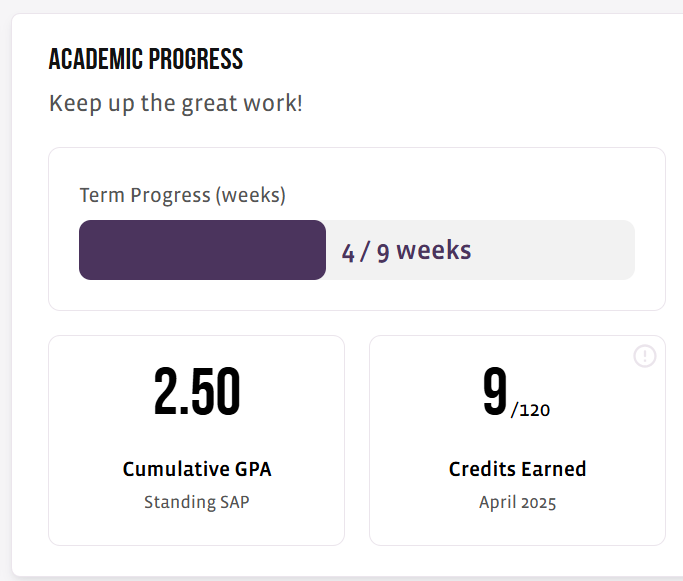Click the unfilled gray part of progress bar

click(x=480, y=250)
